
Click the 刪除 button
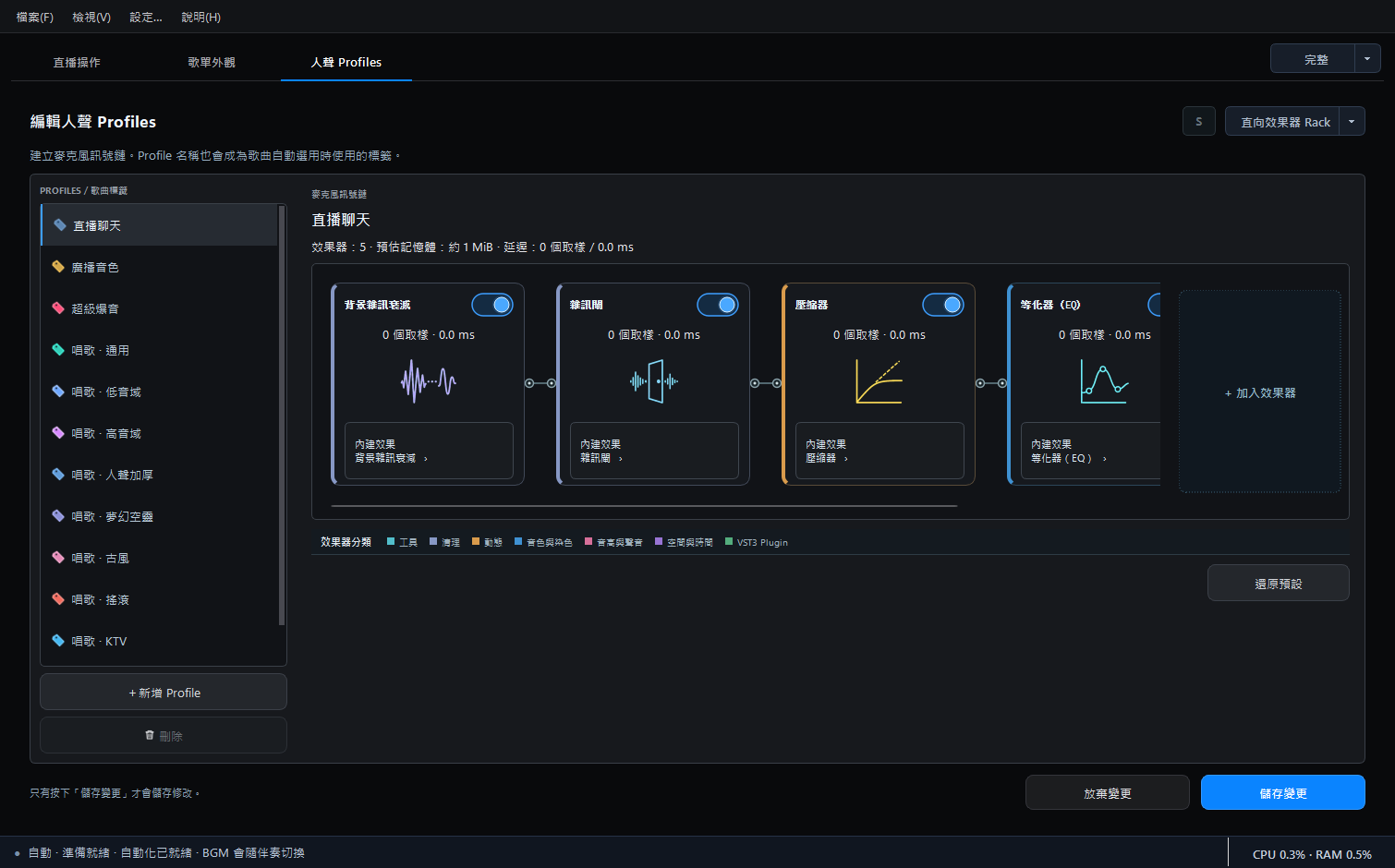[x=164, y=735]
